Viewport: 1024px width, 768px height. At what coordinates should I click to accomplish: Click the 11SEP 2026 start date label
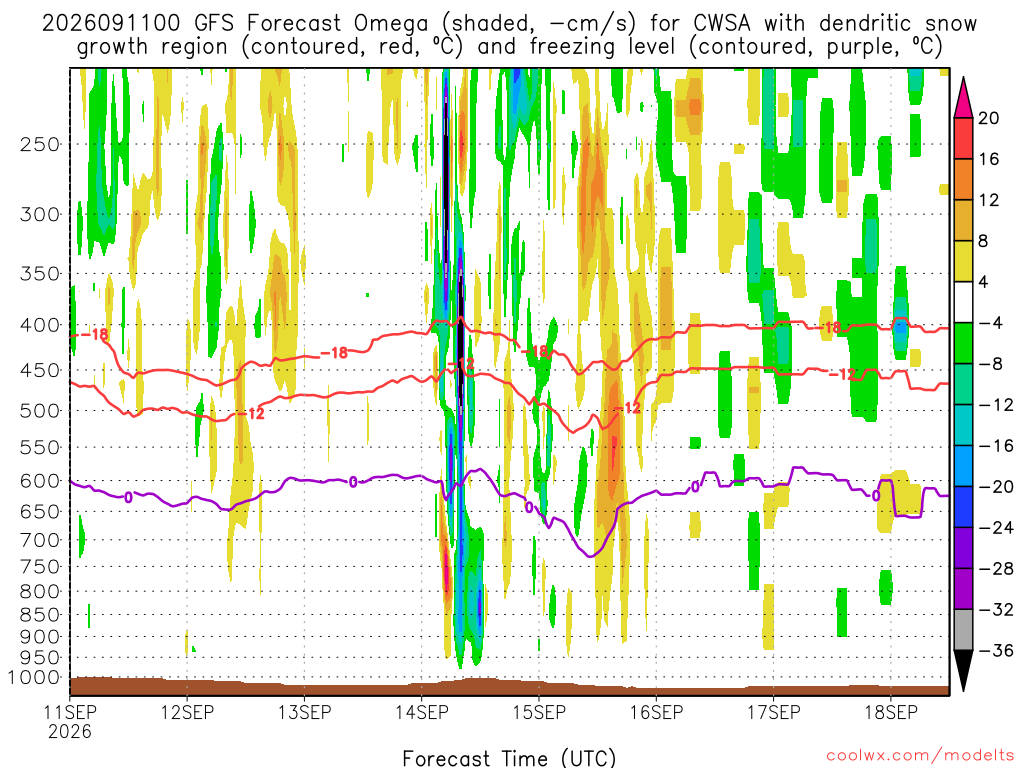[70, 721]
